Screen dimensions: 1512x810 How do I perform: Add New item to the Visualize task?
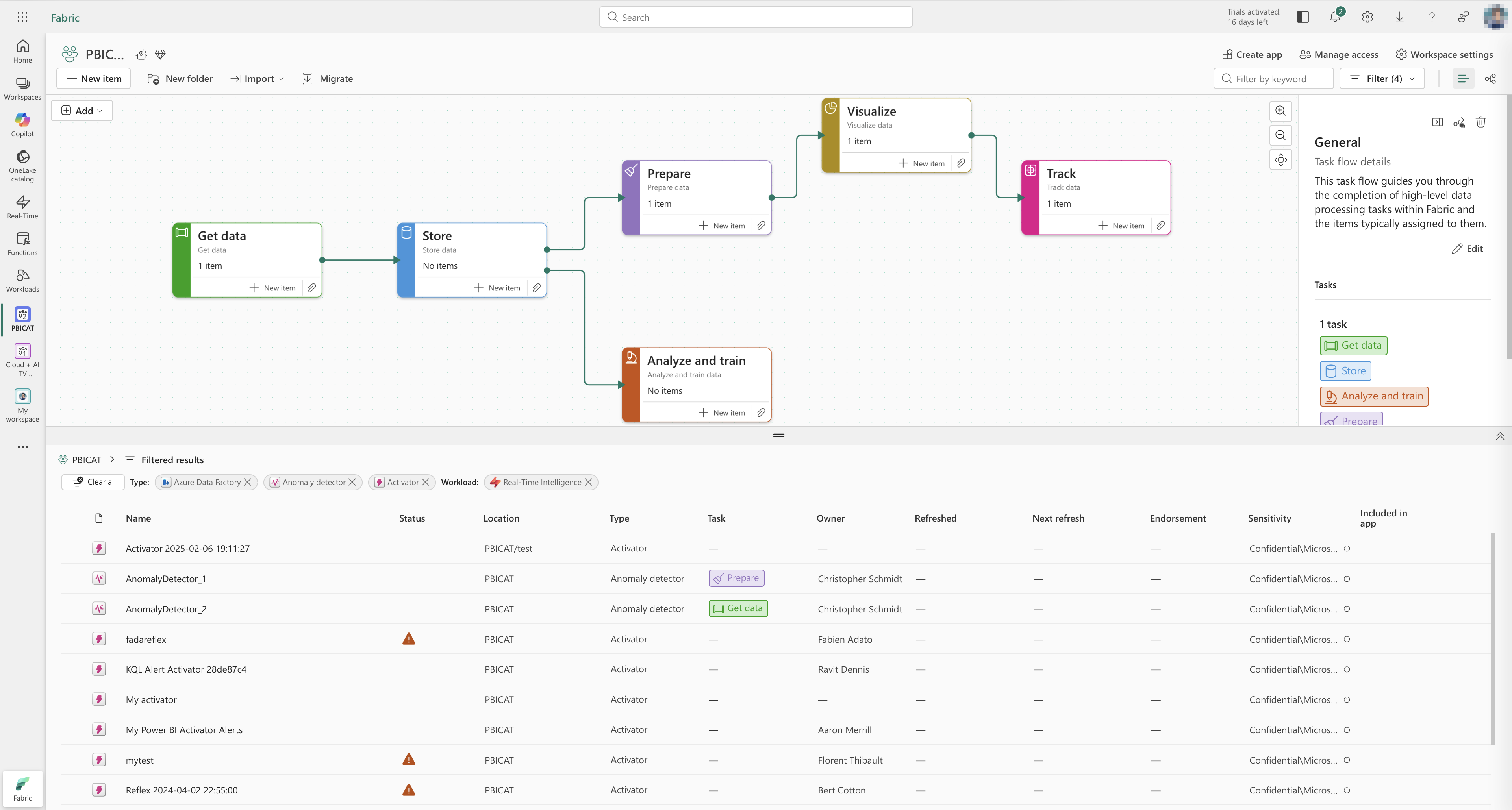[921, 163]
